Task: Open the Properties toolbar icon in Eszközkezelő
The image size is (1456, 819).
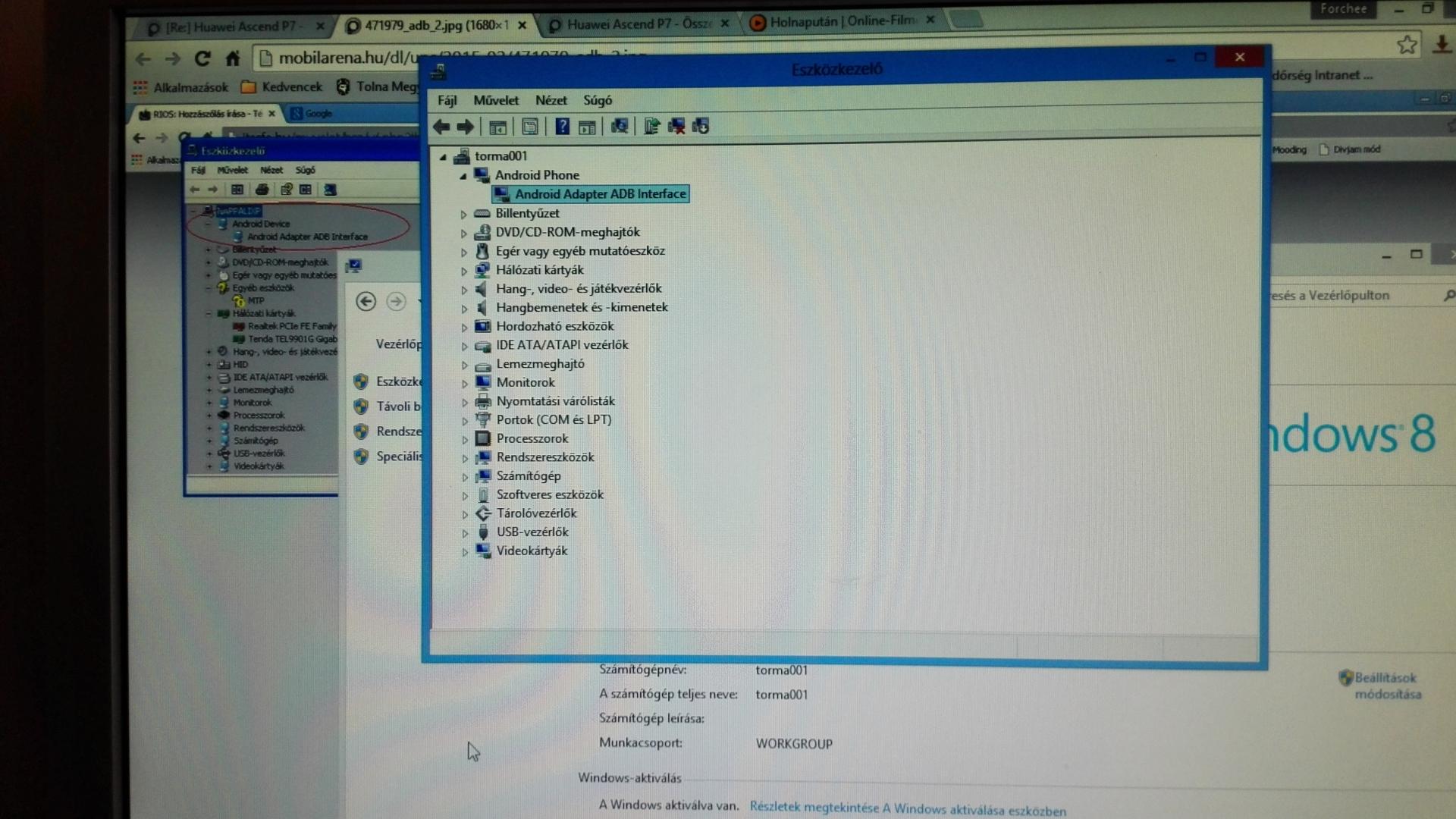Action: (x=530, y=127)
